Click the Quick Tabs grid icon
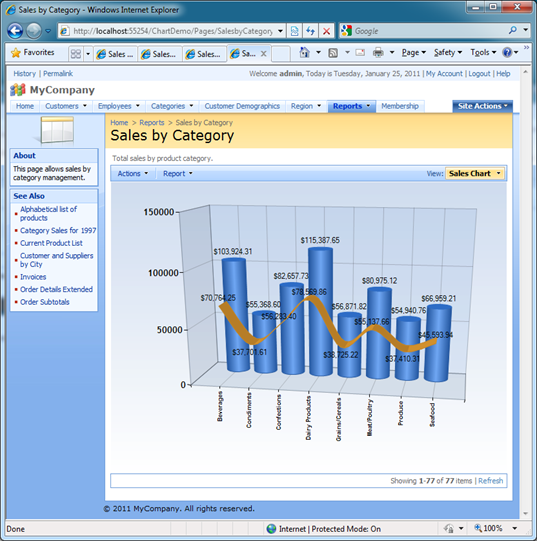 coord(76,53)
